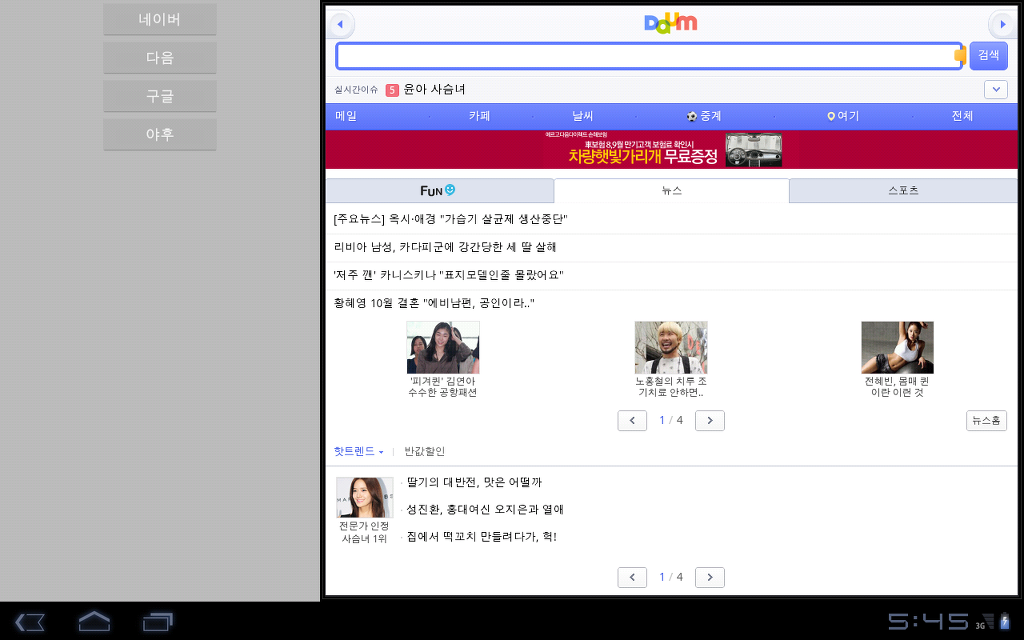1024x640 pixels.
Task: Open the 중계 menu item
Action: 703,116
